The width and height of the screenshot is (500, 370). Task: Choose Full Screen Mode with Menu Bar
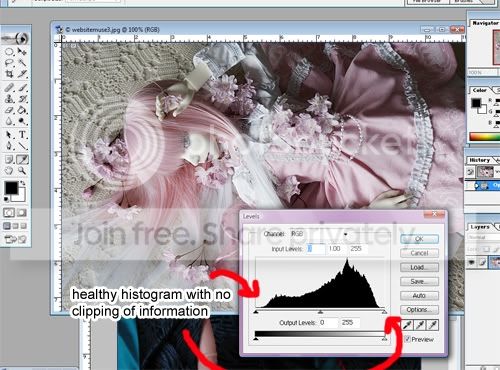15,226
